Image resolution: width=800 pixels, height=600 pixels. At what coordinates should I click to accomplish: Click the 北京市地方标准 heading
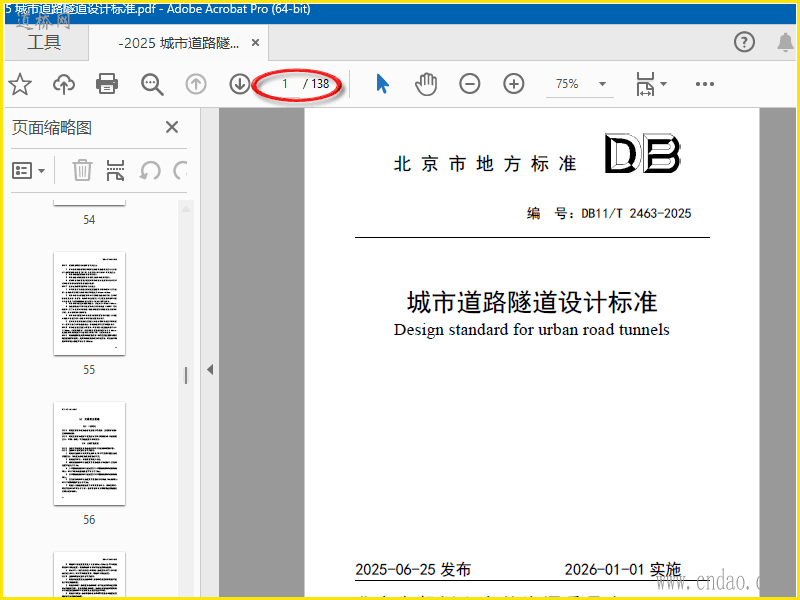485,164
